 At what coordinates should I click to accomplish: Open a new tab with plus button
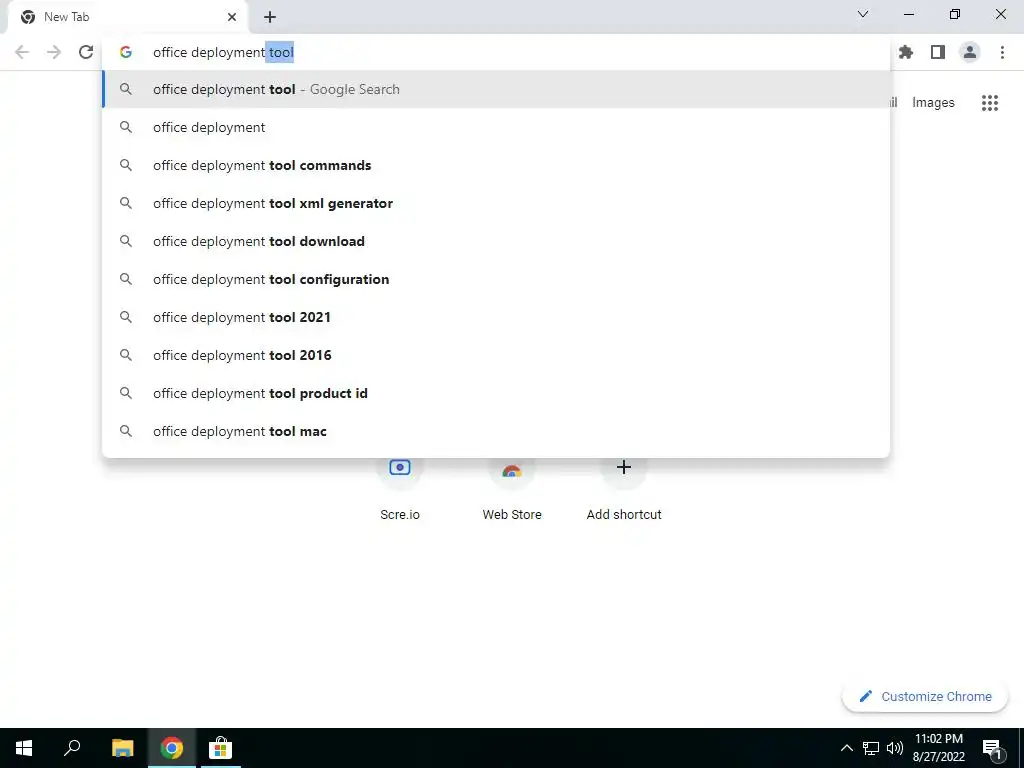(x=270, y=17)
